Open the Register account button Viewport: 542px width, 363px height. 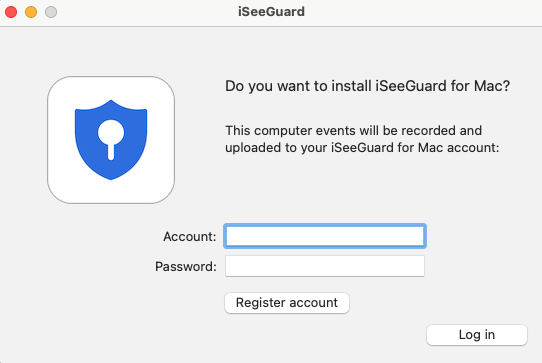(287, 303)
